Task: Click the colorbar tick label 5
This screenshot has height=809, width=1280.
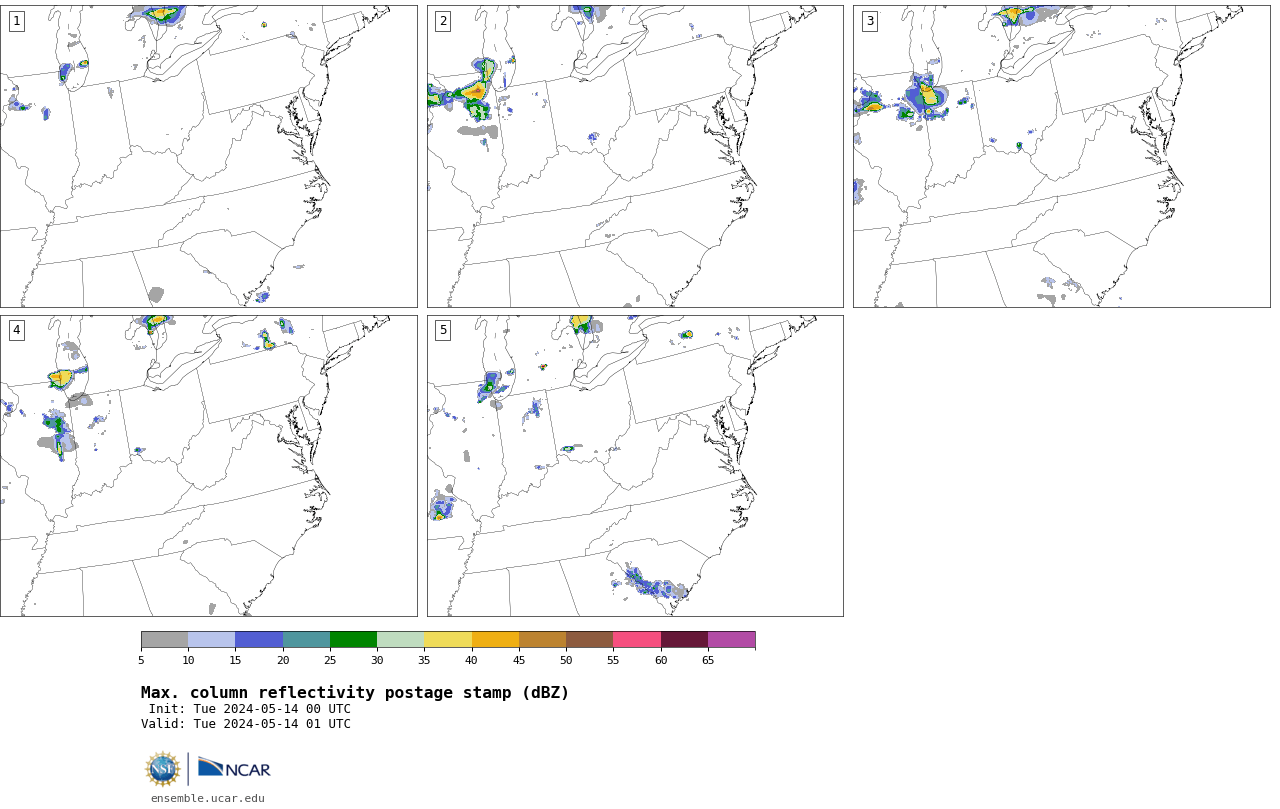Action: [141, 660]
